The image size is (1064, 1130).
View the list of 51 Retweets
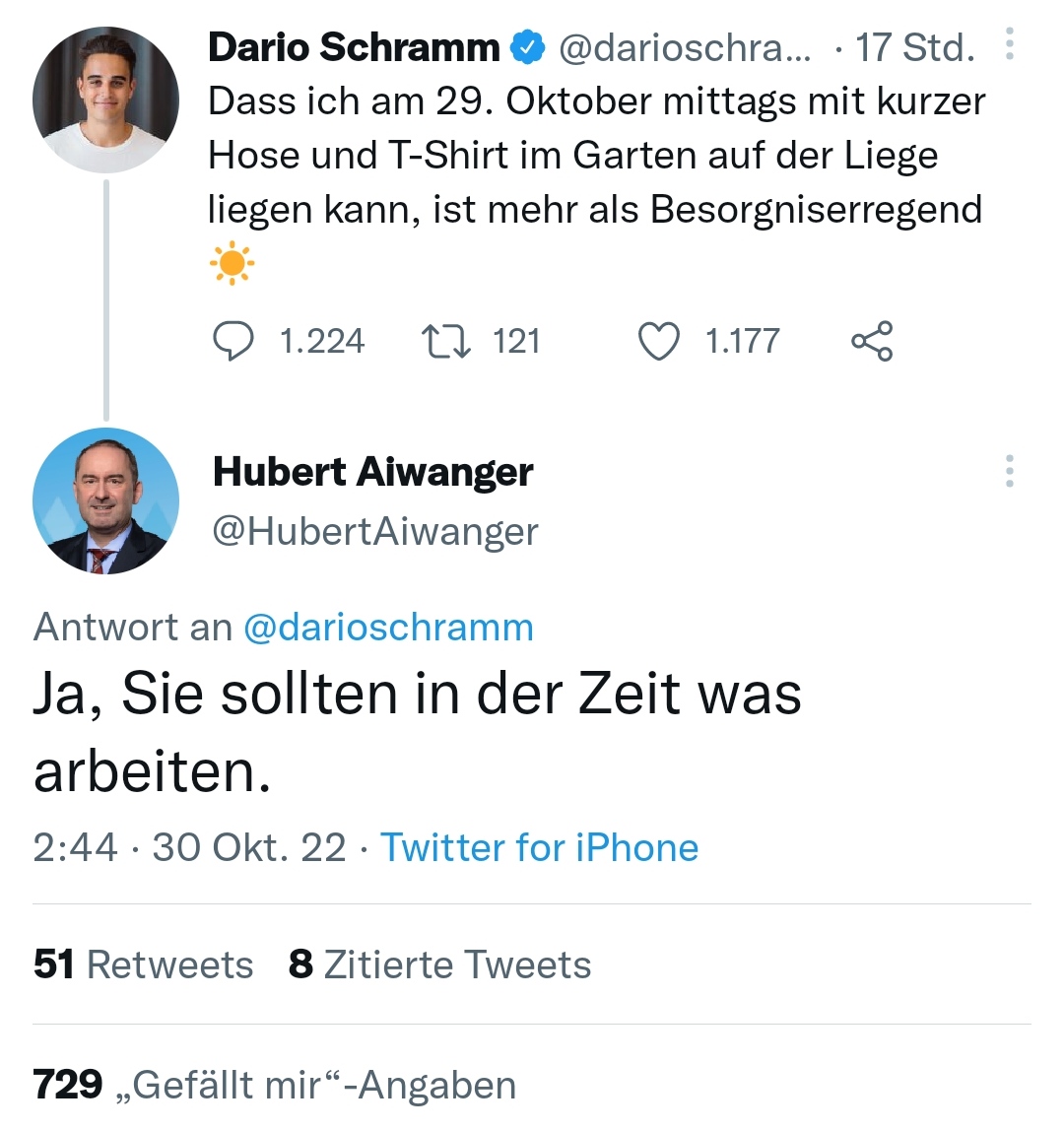pos(144,964)
